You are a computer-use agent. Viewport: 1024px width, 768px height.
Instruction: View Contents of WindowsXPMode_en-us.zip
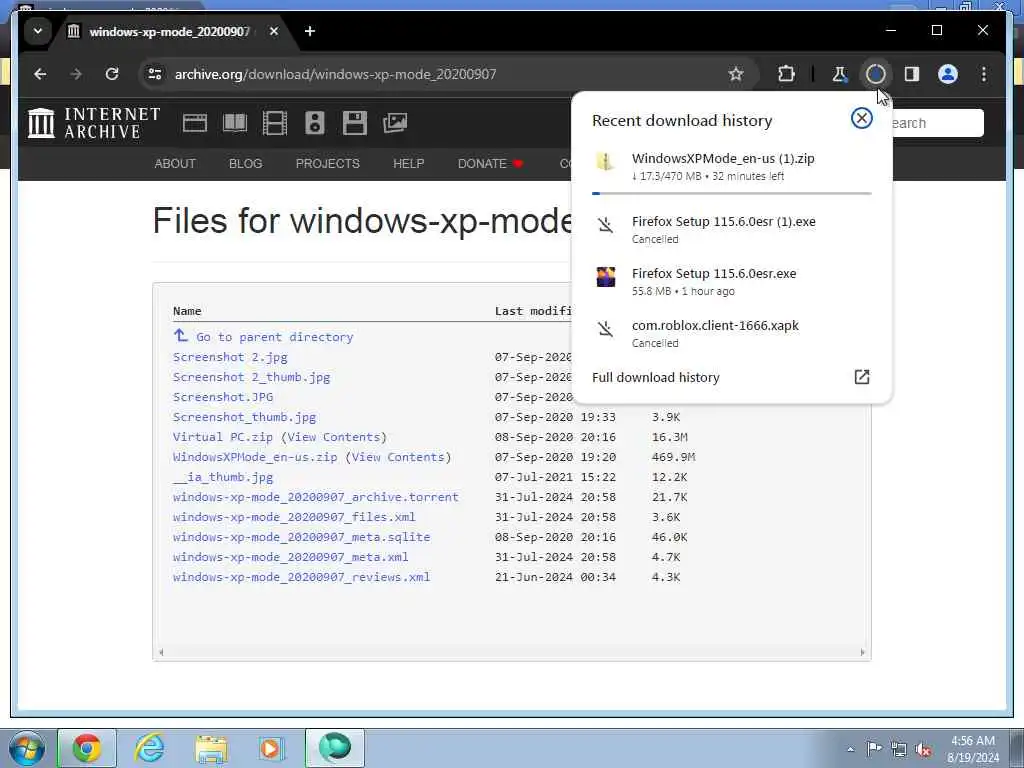[x=398, y=457]
